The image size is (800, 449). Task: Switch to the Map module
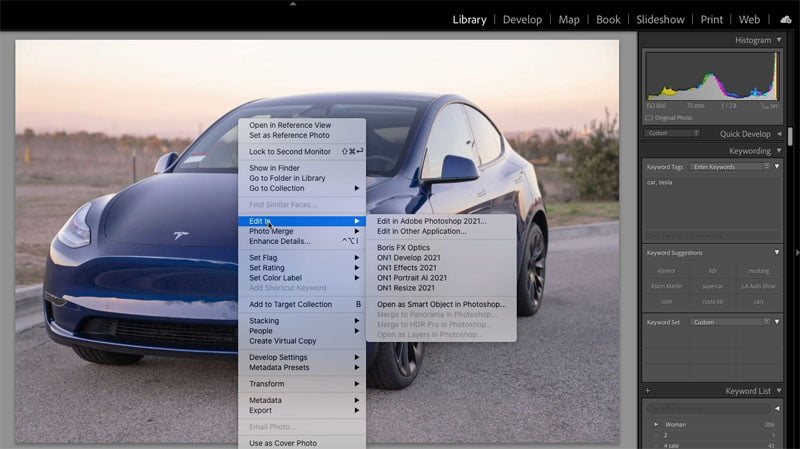click(569, 19)
